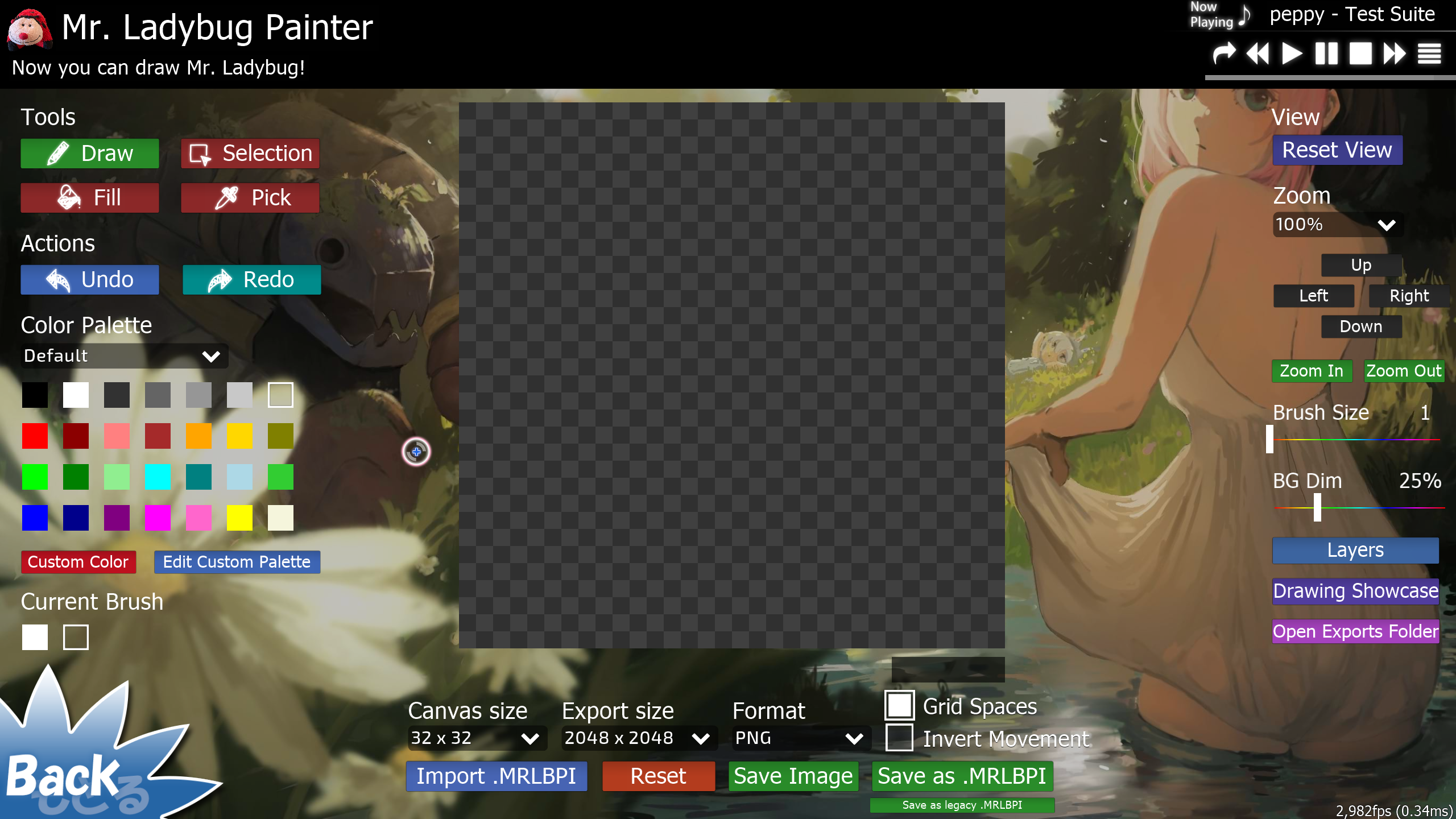Open the Custom Color picker
1456x819 pixels.
click(x=78, y=562)
